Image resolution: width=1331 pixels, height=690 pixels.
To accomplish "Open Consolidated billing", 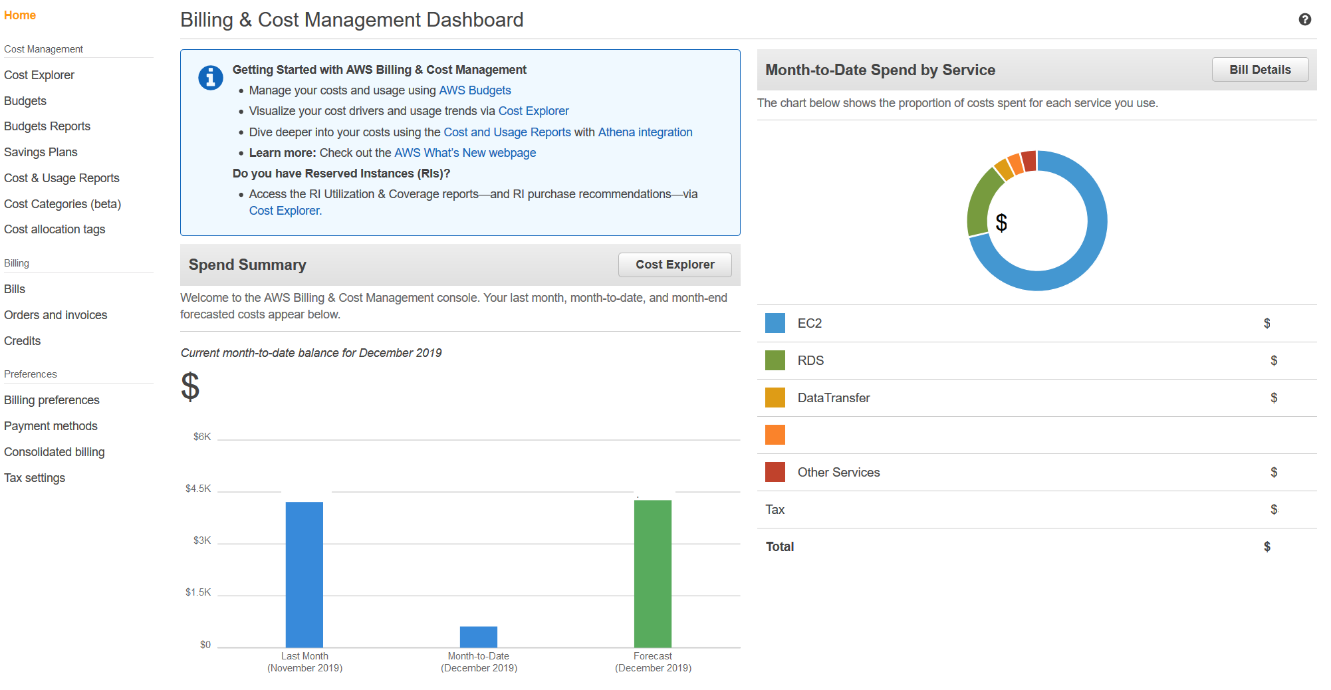I will (x=54, y=452).
